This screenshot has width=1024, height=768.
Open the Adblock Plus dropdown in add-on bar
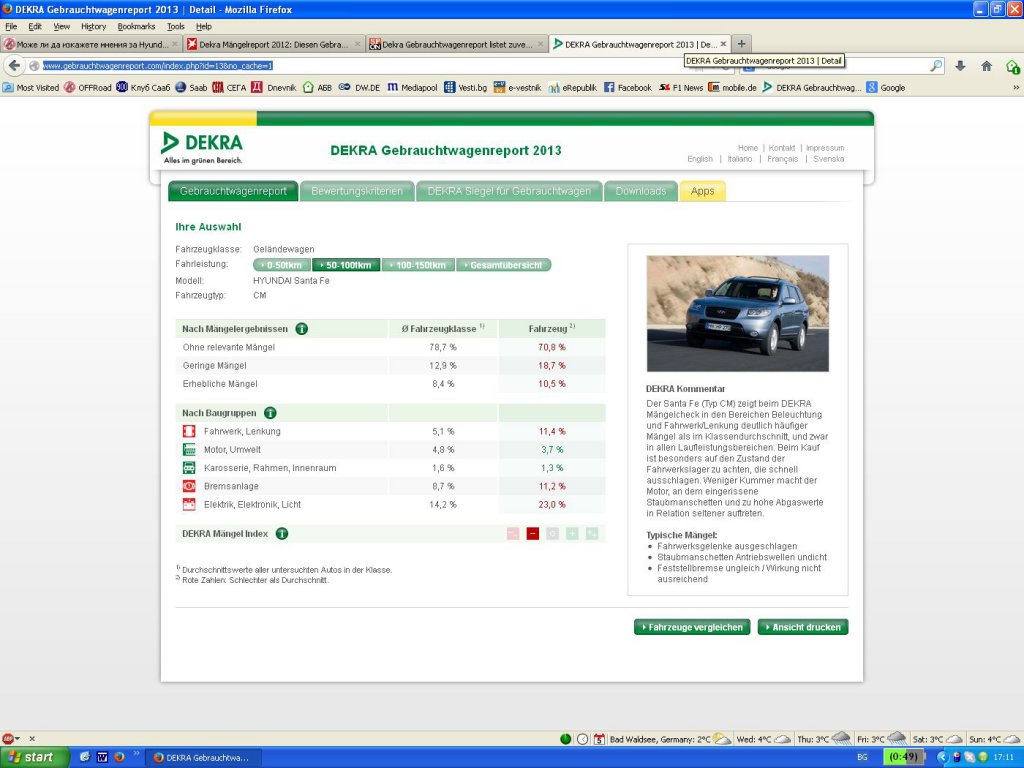pos(18,739)
